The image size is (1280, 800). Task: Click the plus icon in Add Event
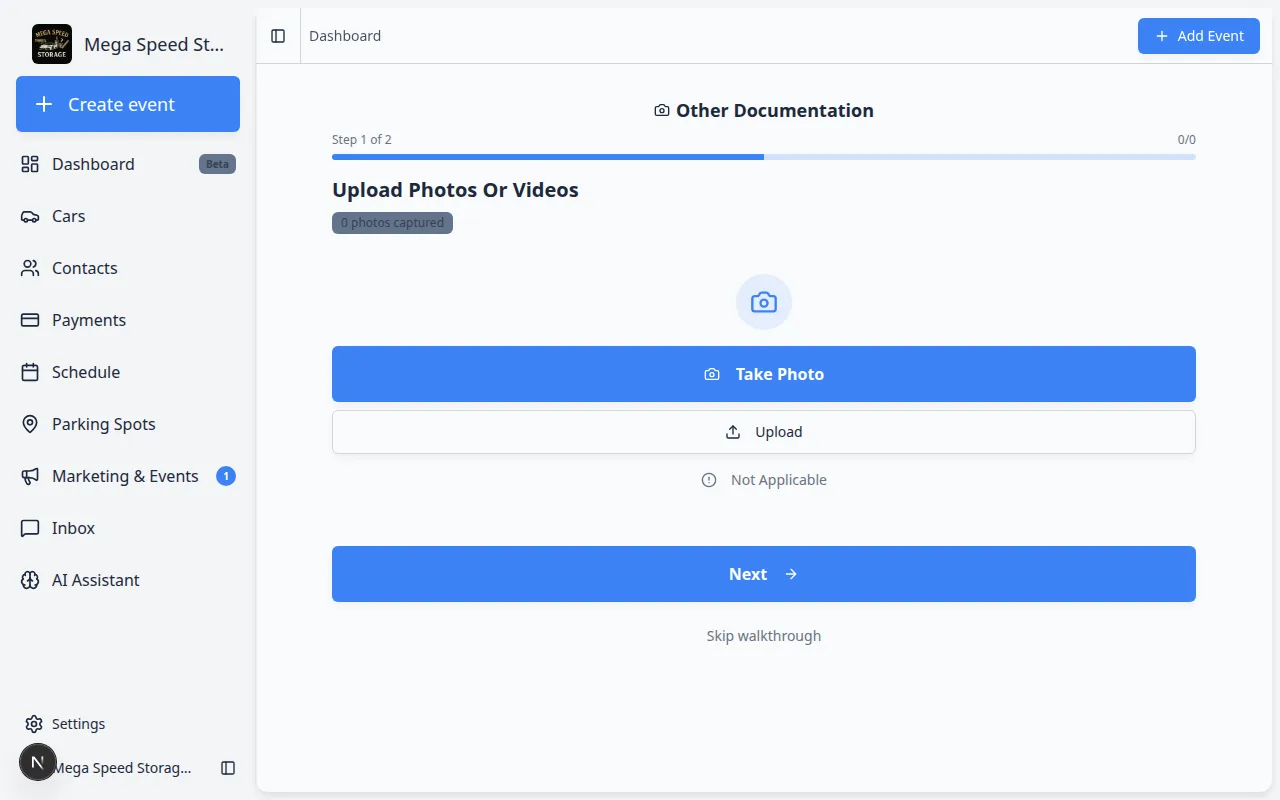[1162, 36]
